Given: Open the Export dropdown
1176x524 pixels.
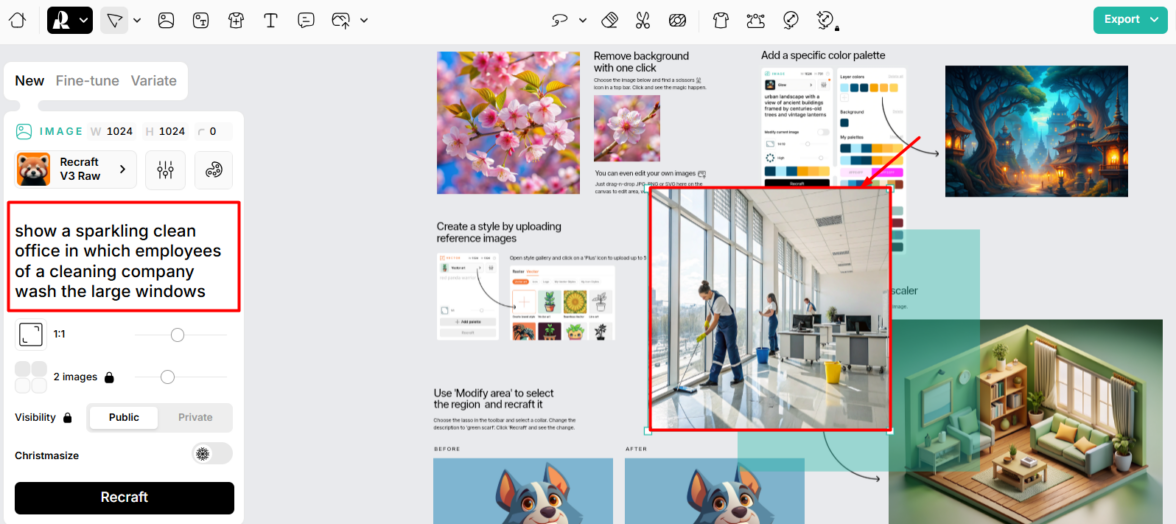Looking at the screenshot, I should 1129,20.
